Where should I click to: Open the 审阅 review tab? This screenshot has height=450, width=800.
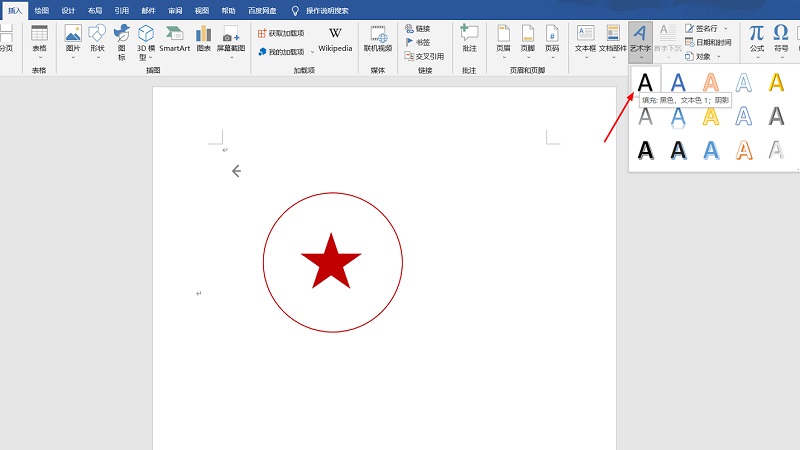tap(175, 10)
